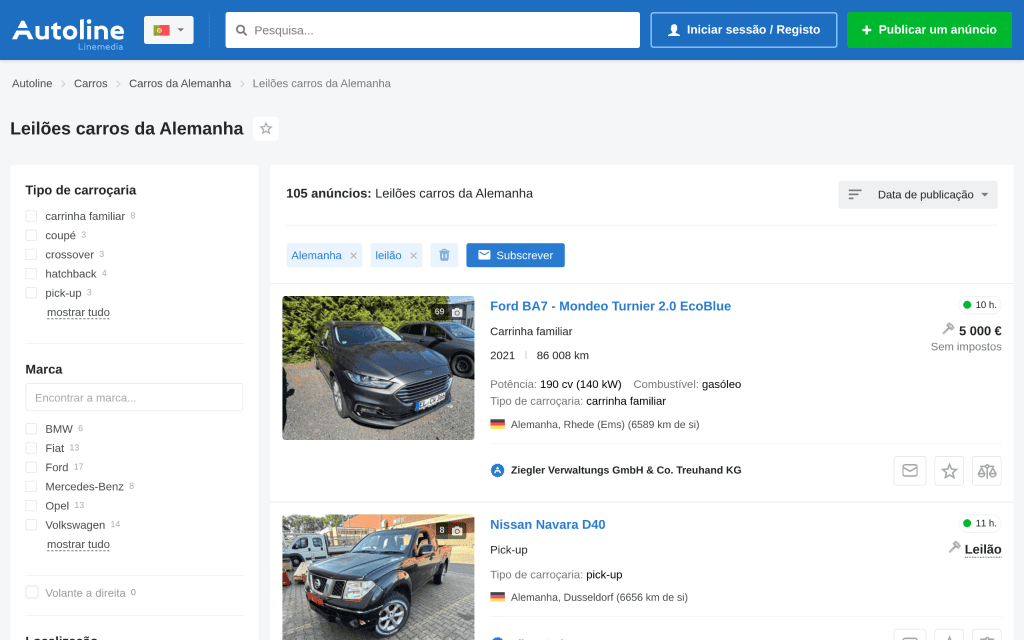Check the pick-up body type
Image resolution: width=1024 pixels, height=640 pixels.
point(31,293)
